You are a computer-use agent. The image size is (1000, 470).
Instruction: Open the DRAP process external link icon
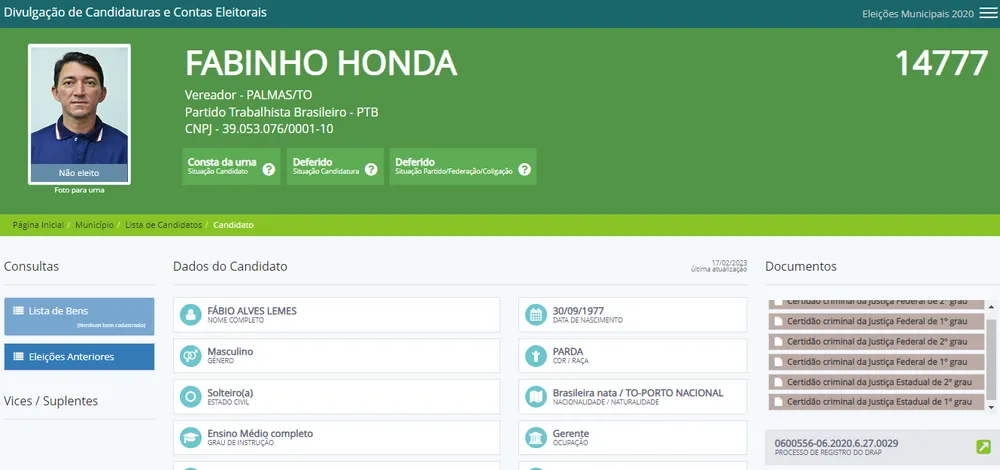pos(983,446)
